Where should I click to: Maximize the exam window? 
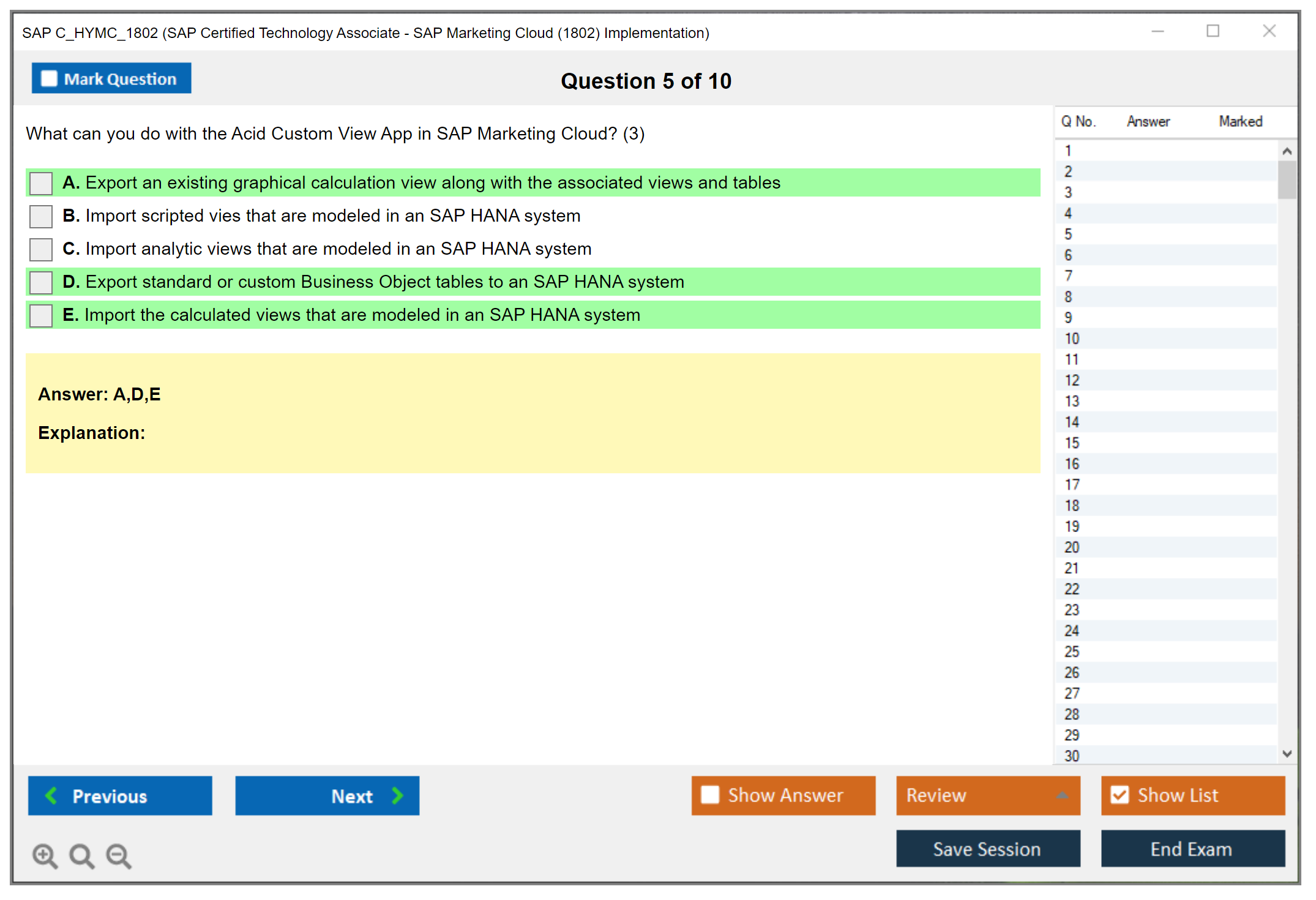1213,31
